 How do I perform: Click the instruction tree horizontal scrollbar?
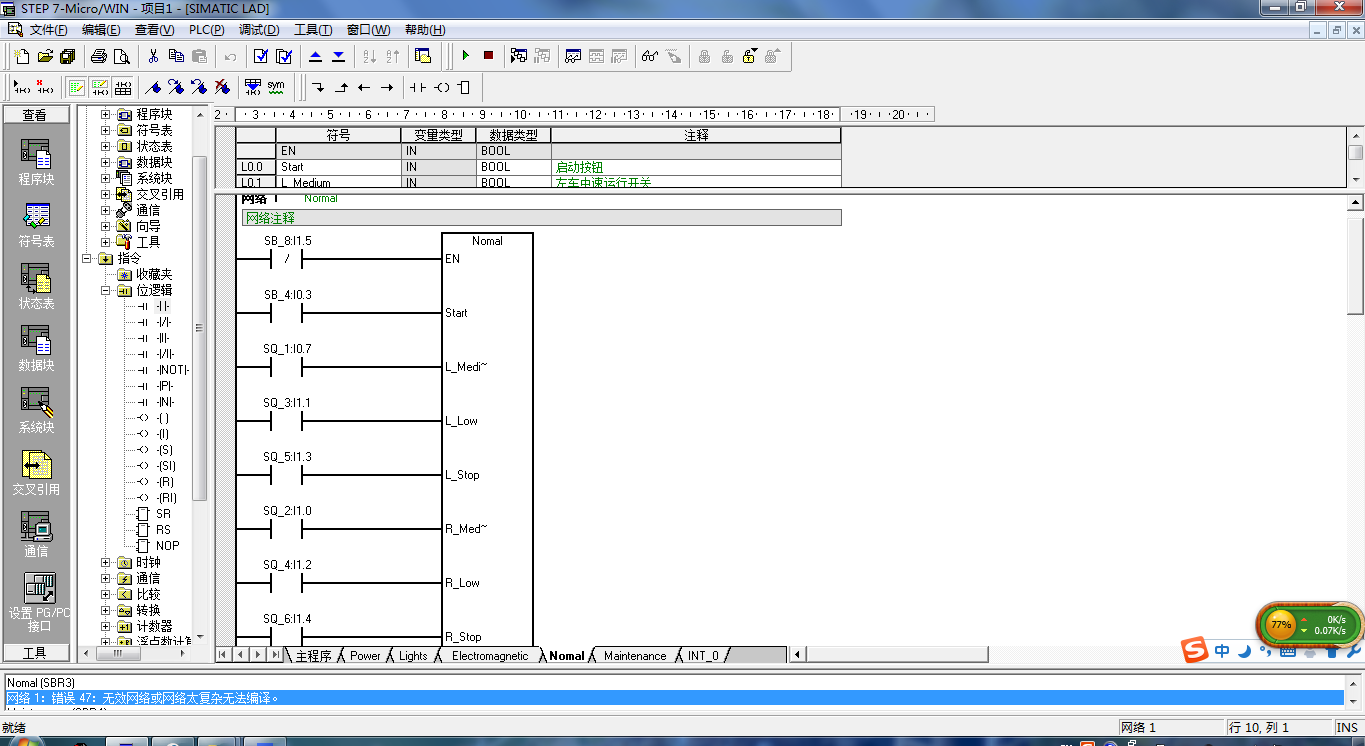coord(140,654)
